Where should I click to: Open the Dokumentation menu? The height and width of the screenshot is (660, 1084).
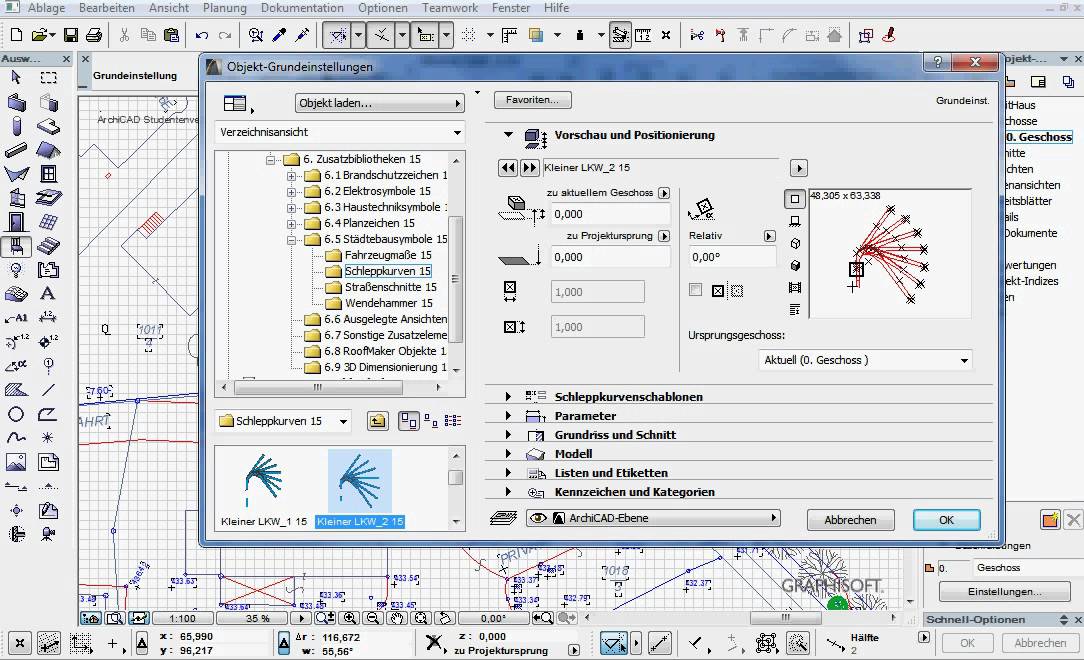coord(302,8)
